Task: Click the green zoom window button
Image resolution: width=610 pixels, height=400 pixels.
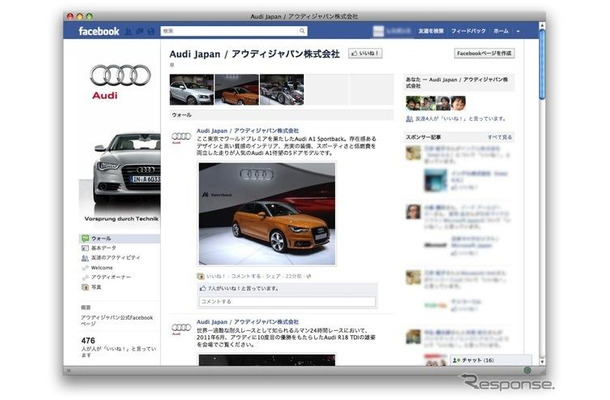Action: click(89, 16)
